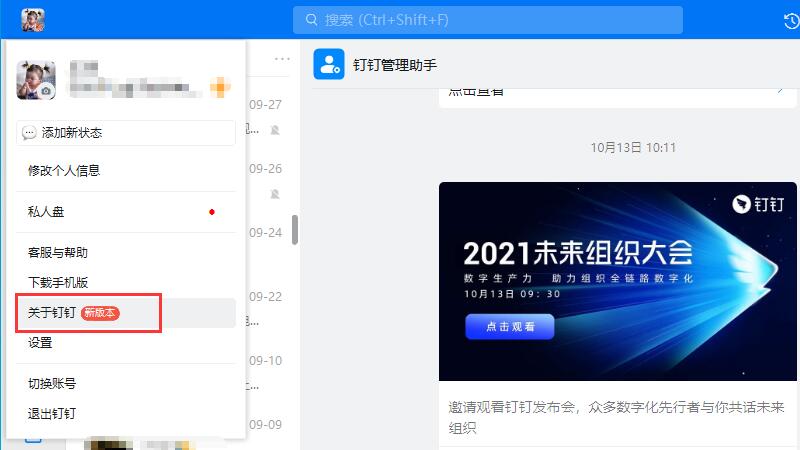Click the muted bell icon under 09-26
The width and height of the screenshot is (800, 450).
click(275, 194)
